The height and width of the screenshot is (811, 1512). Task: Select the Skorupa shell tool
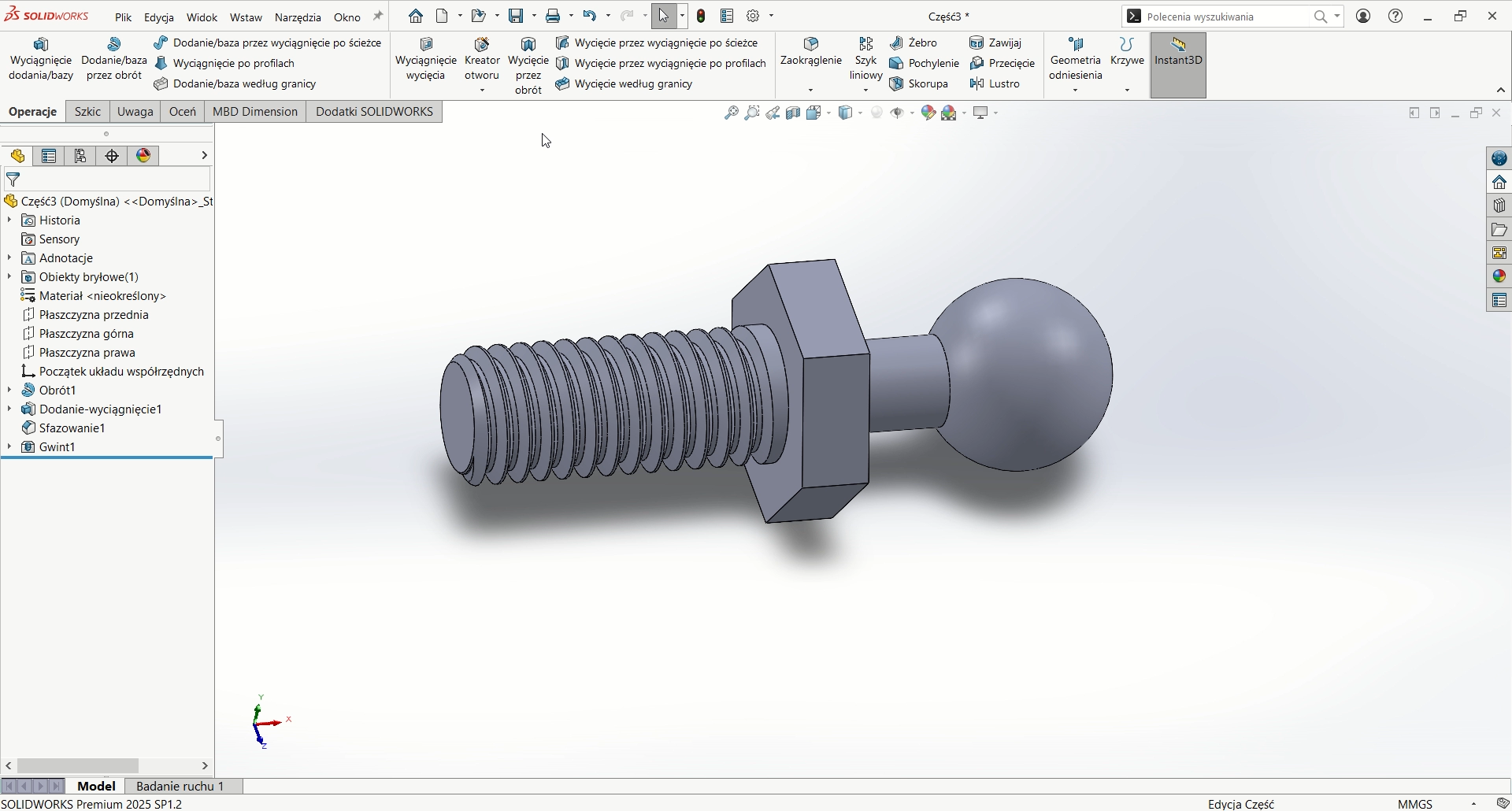920,84
